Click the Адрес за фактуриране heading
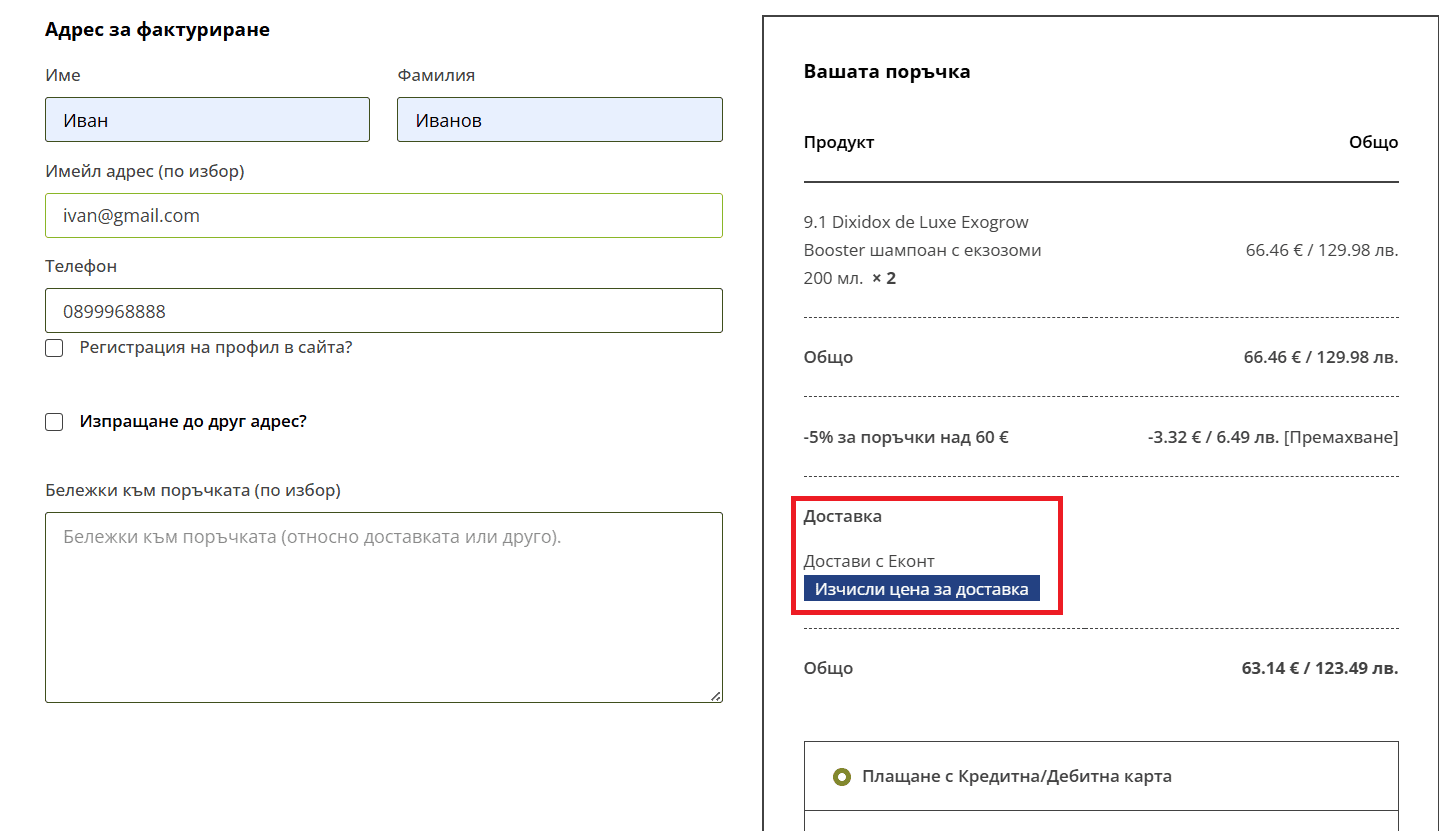Viewport: 1439px width, 831px height. click(x=157, y=30)
